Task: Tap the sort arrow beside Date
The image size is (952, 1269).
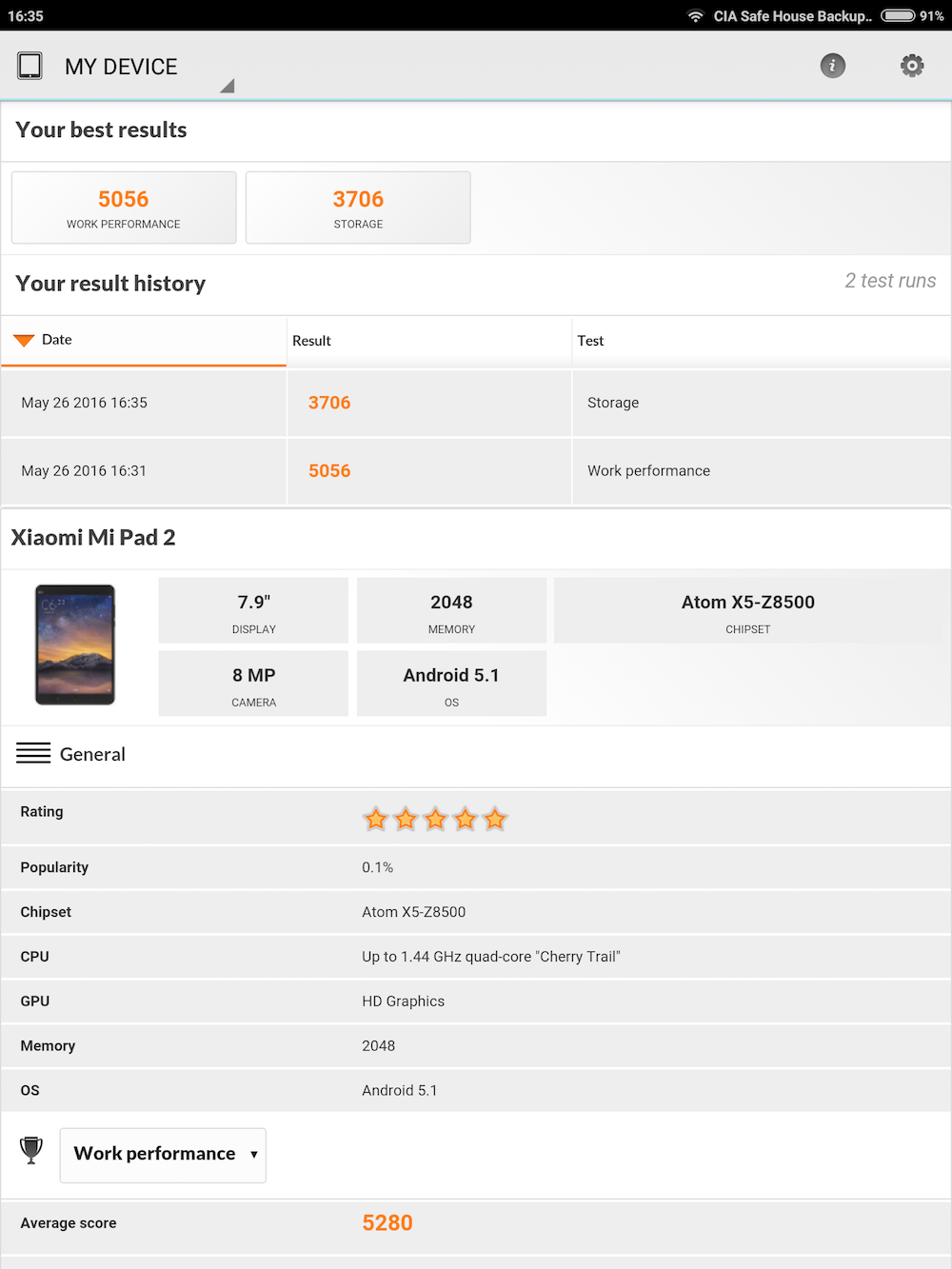Action: click(x=24, y=340)
